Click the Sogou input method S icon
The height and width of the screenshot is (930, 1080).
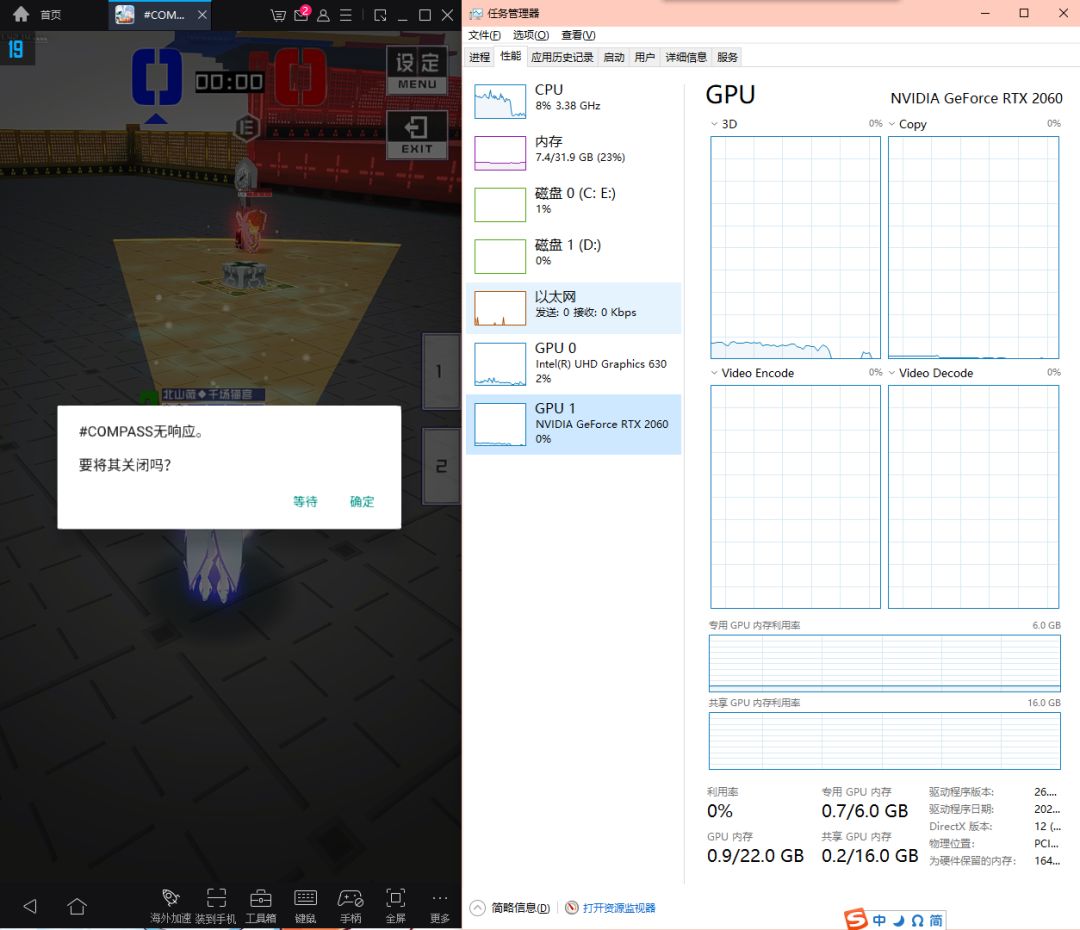point(855,920)
